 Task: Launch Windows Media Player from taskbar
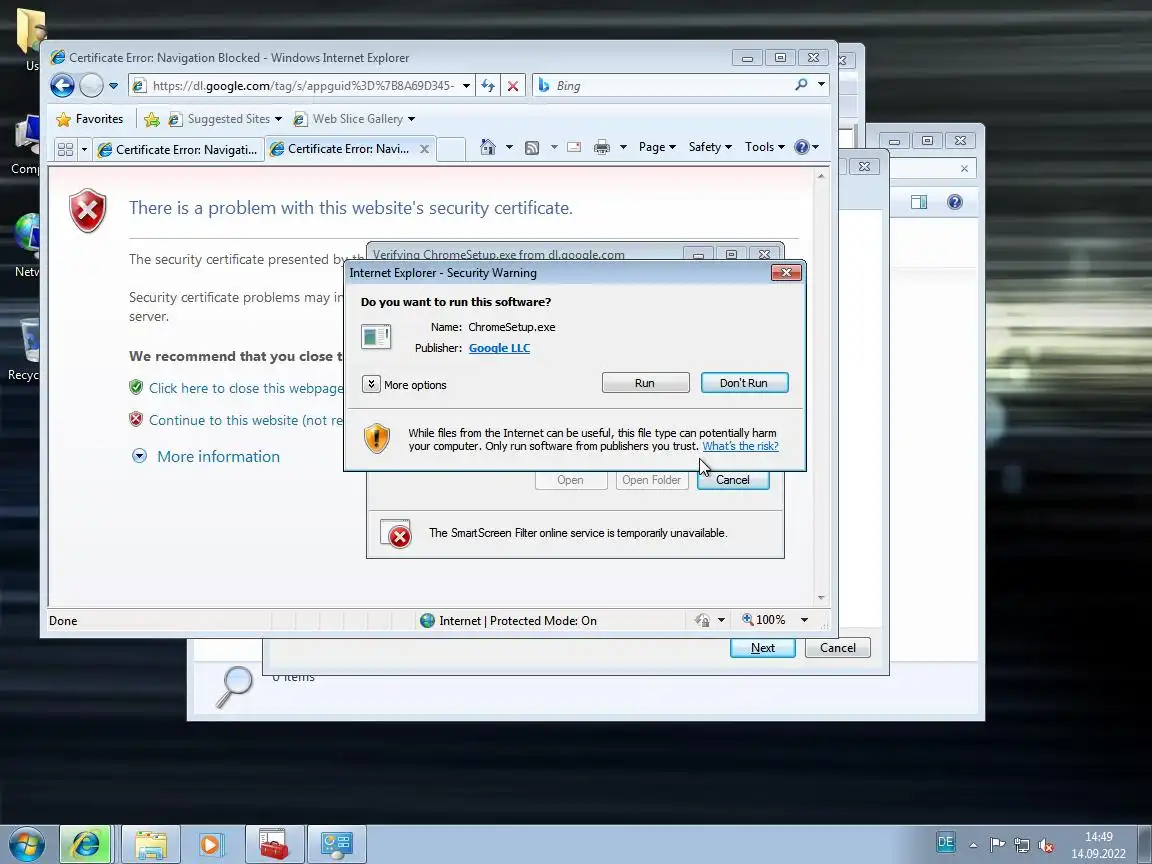(210, 844)
